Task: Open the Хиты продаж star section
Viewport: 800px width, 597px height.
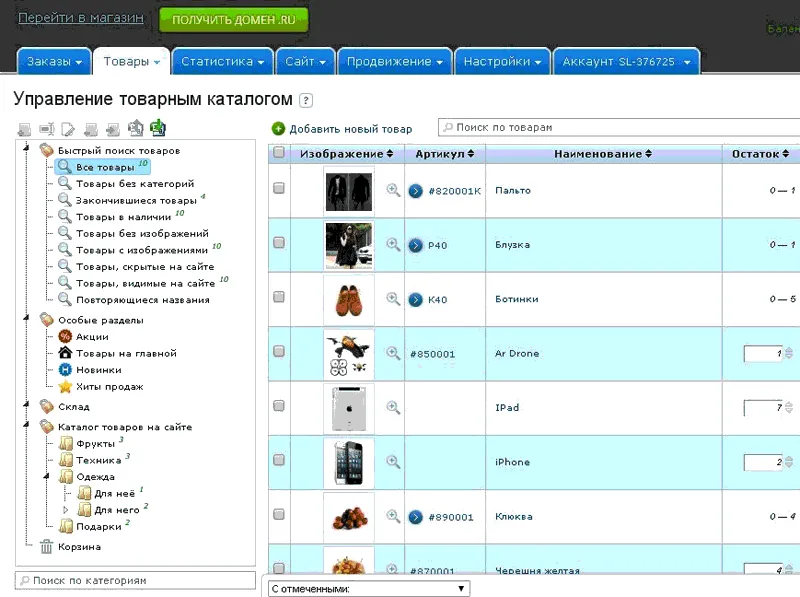Action: click(65, 386)
